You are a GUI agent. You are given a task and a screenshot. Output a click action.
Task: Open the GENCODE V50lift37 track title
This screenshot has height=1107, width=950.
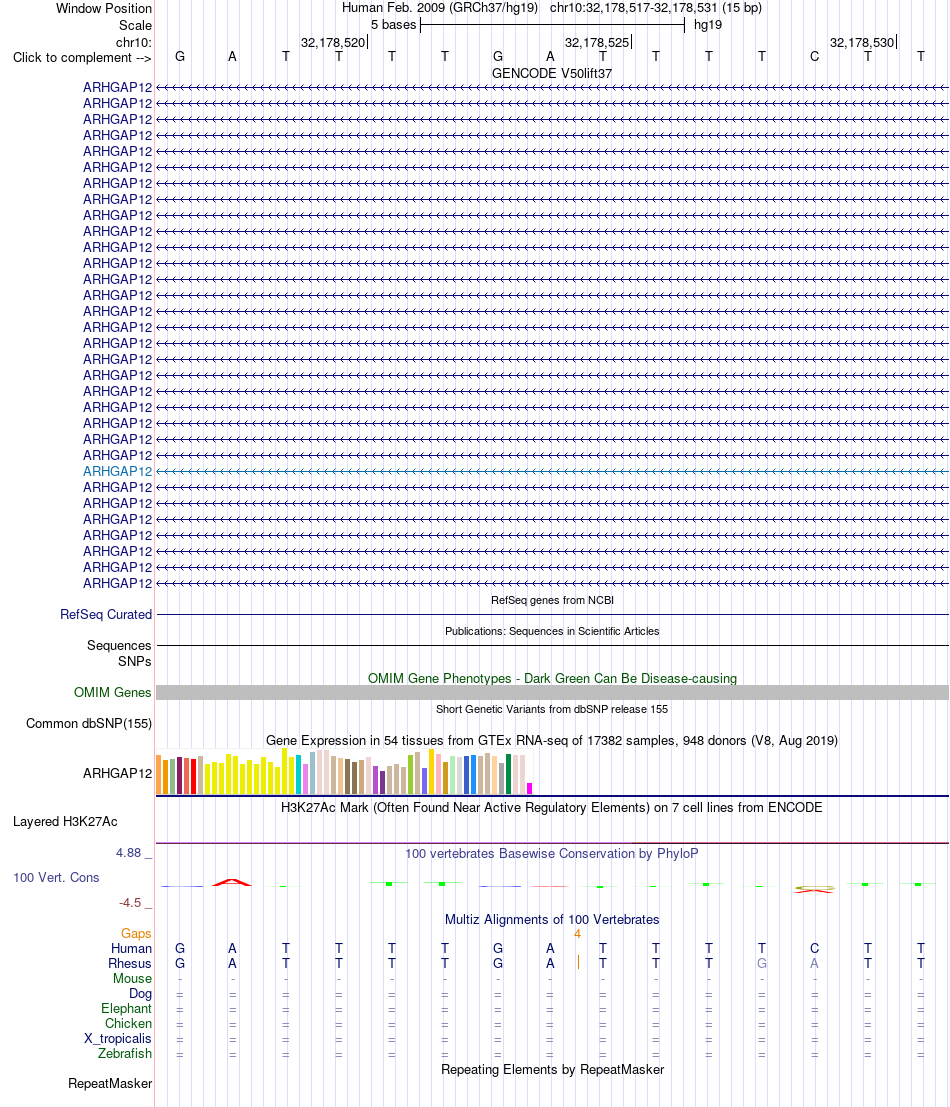(551, 73)
